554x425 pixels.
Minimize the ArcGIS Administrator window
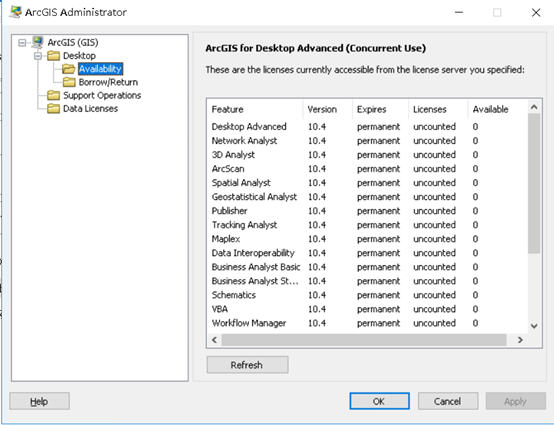(x=459, y=12)
